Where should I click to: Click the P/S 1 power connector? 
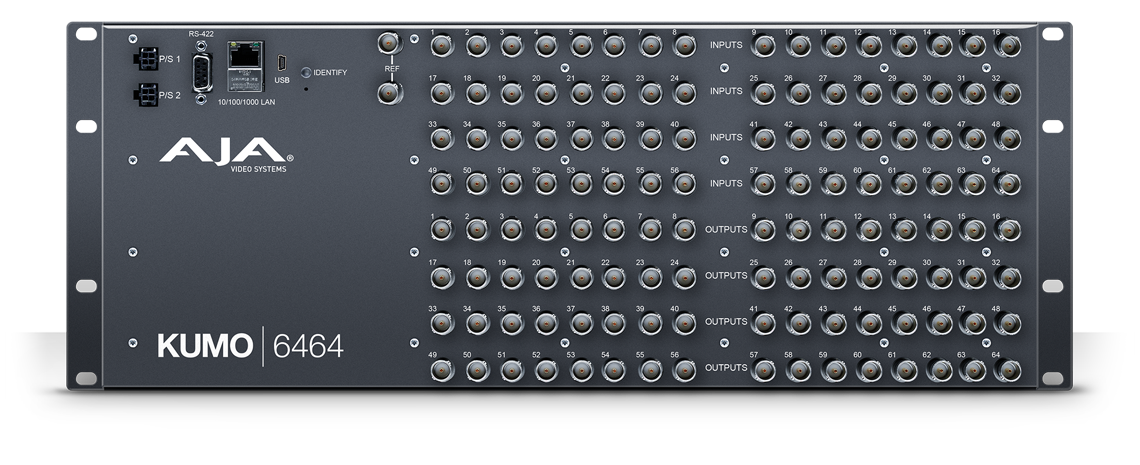point(145,59)
